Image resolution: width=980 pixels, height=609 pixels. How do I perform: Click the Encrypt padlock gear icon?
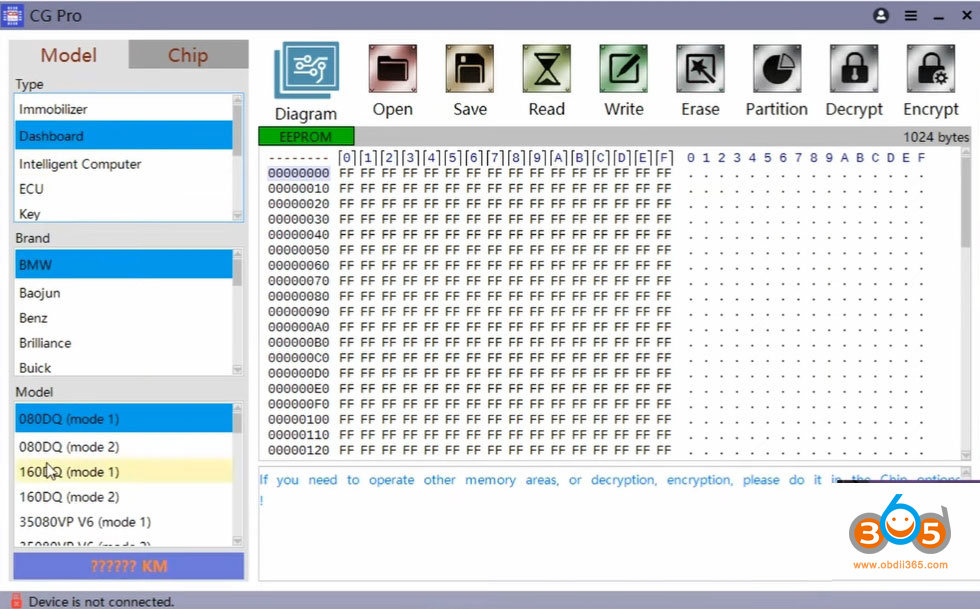pos(930,70)
